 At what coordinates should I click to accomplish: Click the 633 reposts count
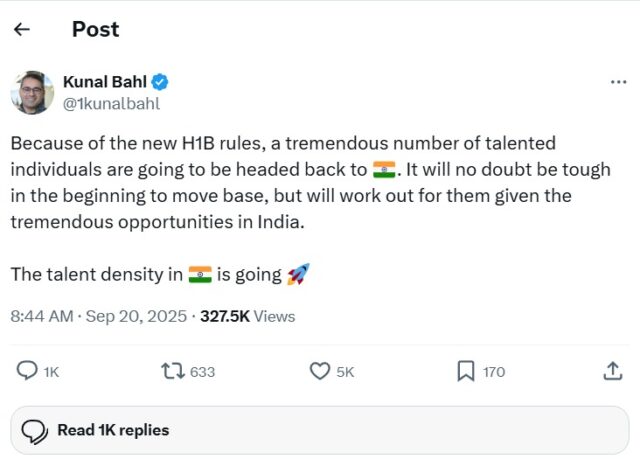pos(202,372)
